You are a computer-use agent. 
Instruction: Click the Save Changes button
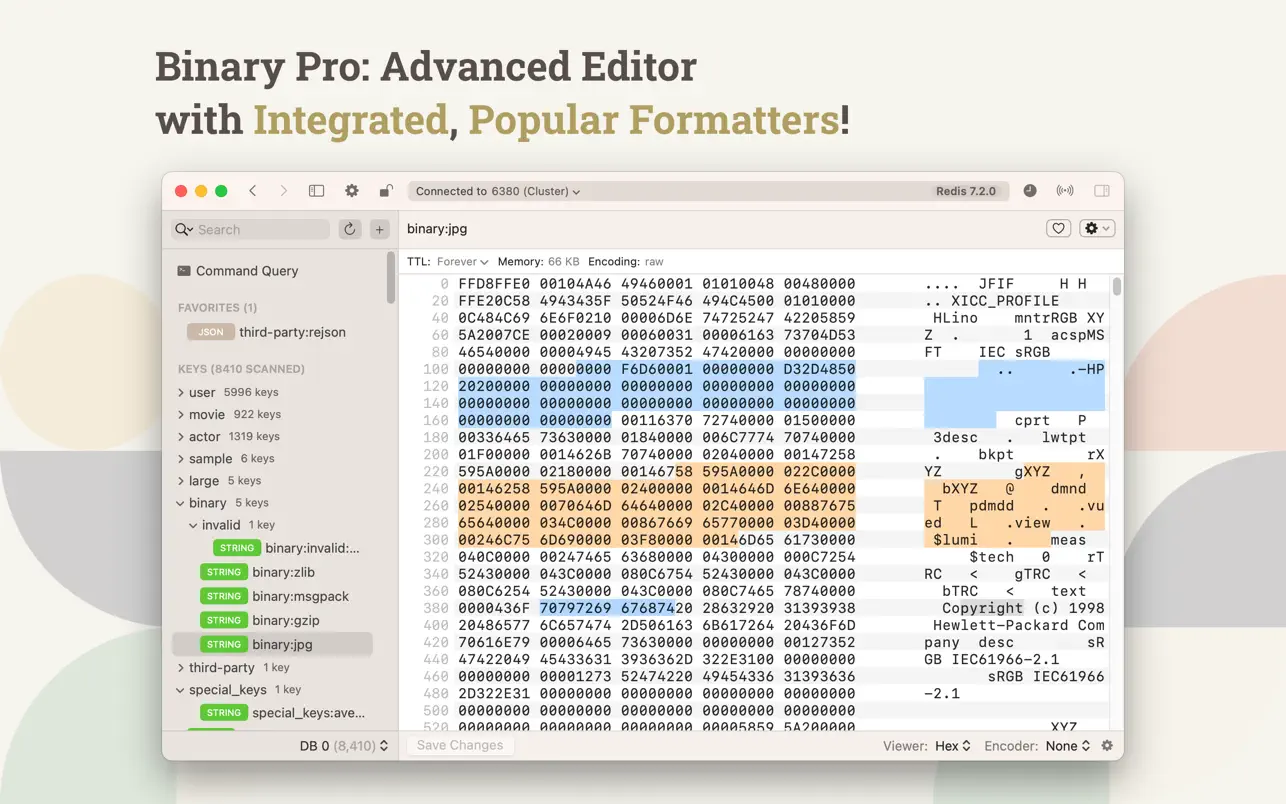pyautogui.click(x=459, y=745)
